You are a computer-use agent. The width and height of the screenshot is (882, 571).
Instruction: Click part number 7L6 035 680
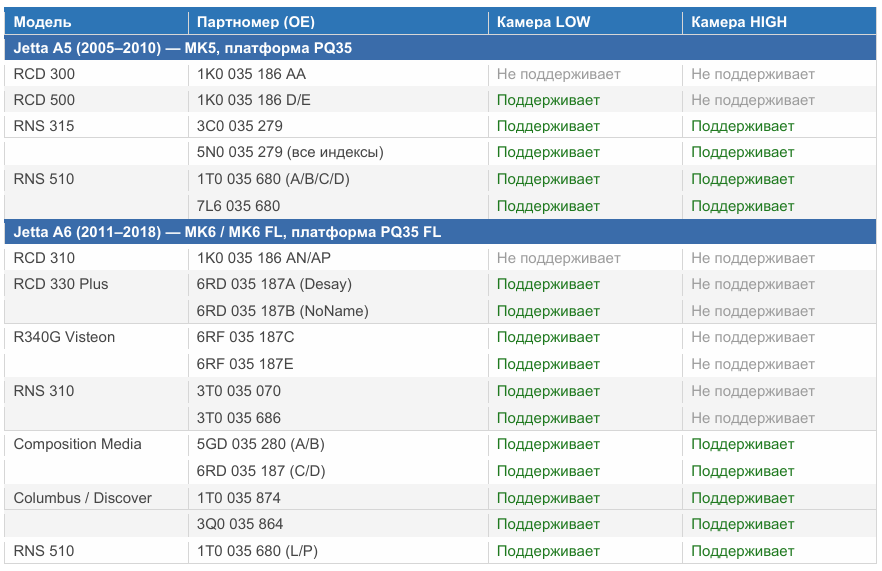pyautogui.click(x=238, y=206)
